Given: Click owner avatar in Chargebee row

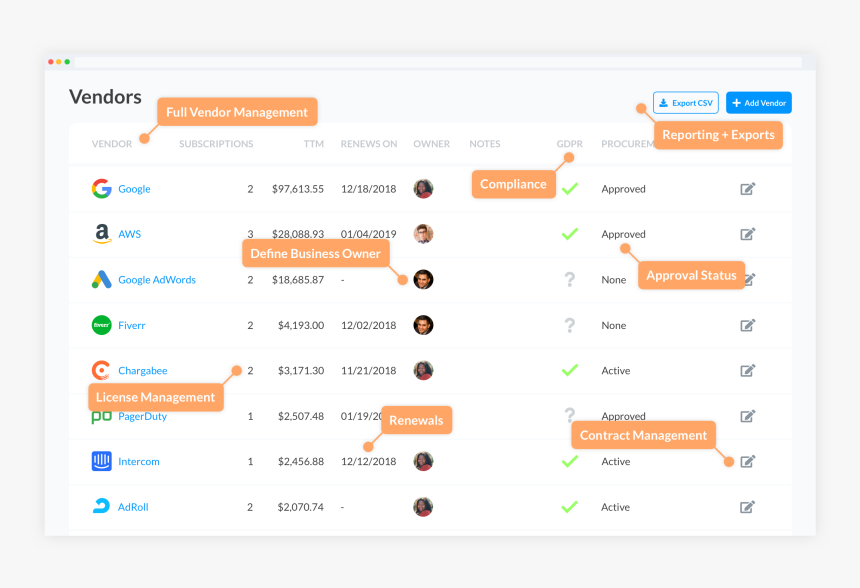Looking at the screenshot, I should click(x=423, y=371).
